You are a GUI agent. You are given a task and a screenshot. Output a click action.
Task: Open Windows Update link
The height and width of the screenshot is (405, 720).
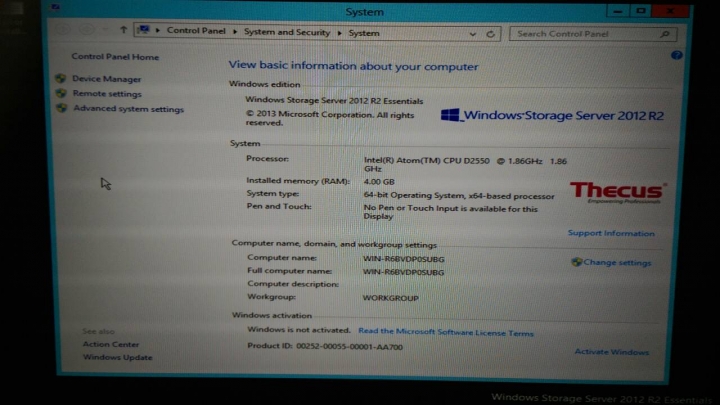[x=118, y=357]
